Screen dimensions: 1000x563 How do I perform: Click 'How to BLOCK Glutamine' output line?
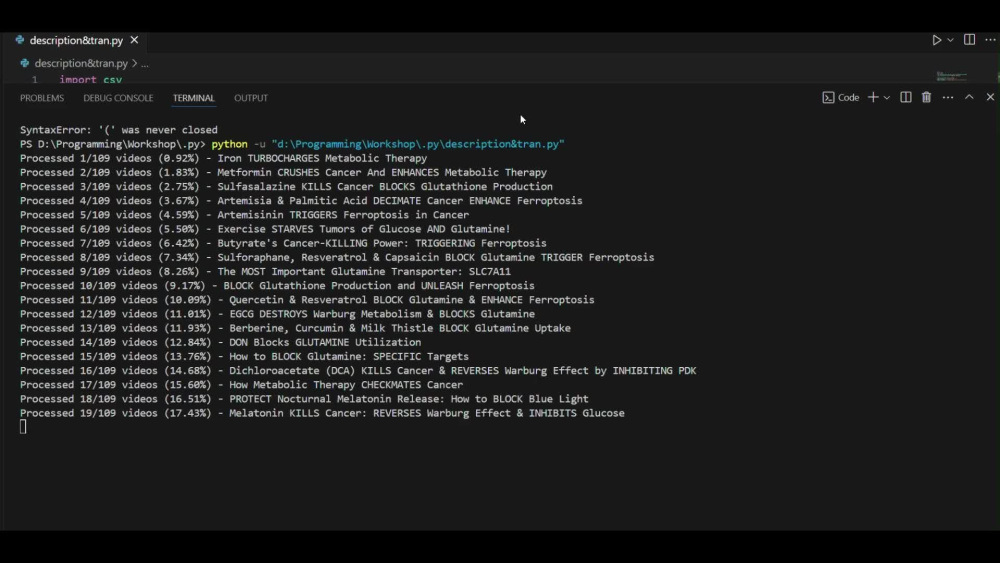244,356
